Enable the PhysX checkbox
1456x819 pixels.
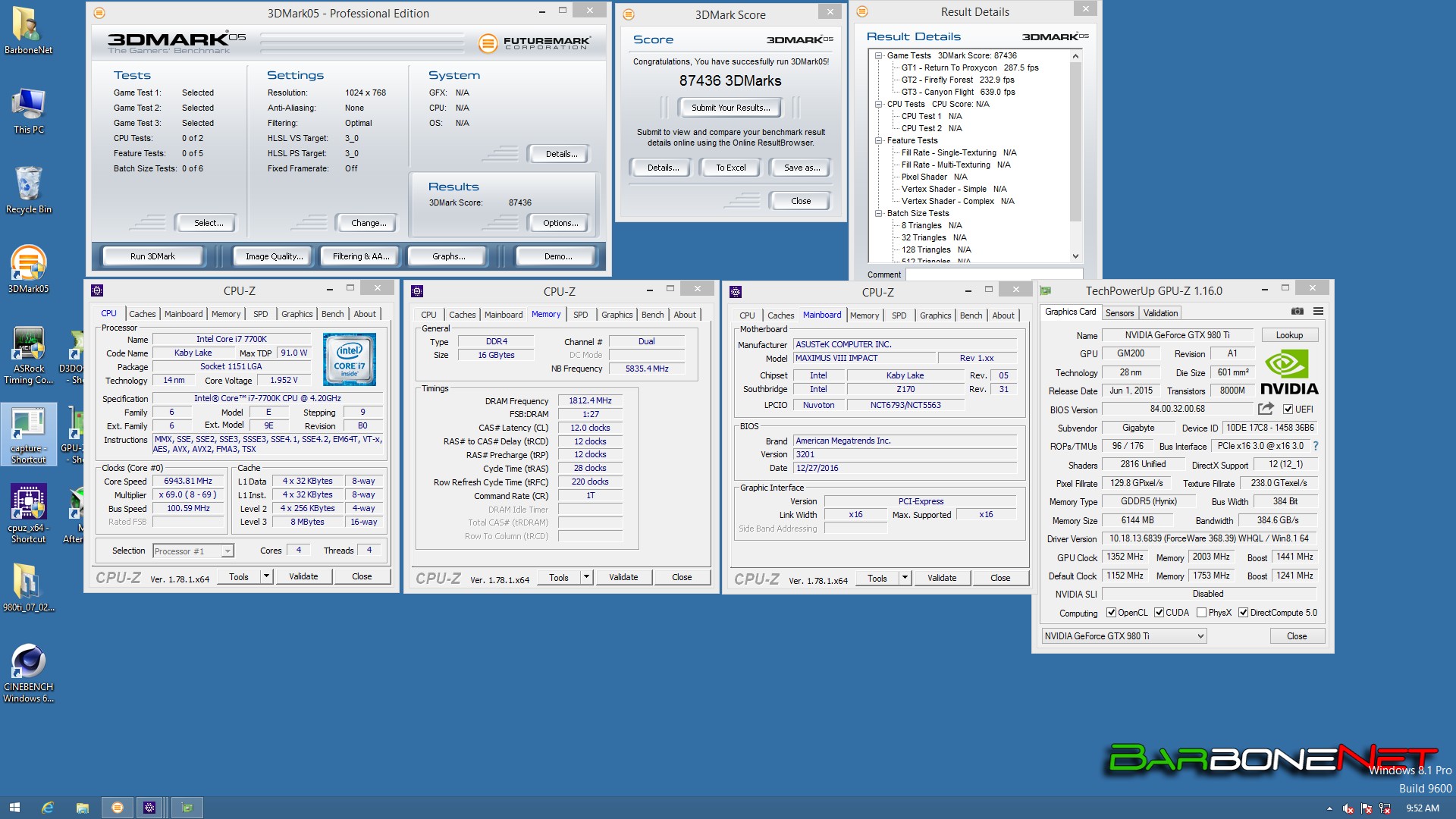pos(1201,613)
